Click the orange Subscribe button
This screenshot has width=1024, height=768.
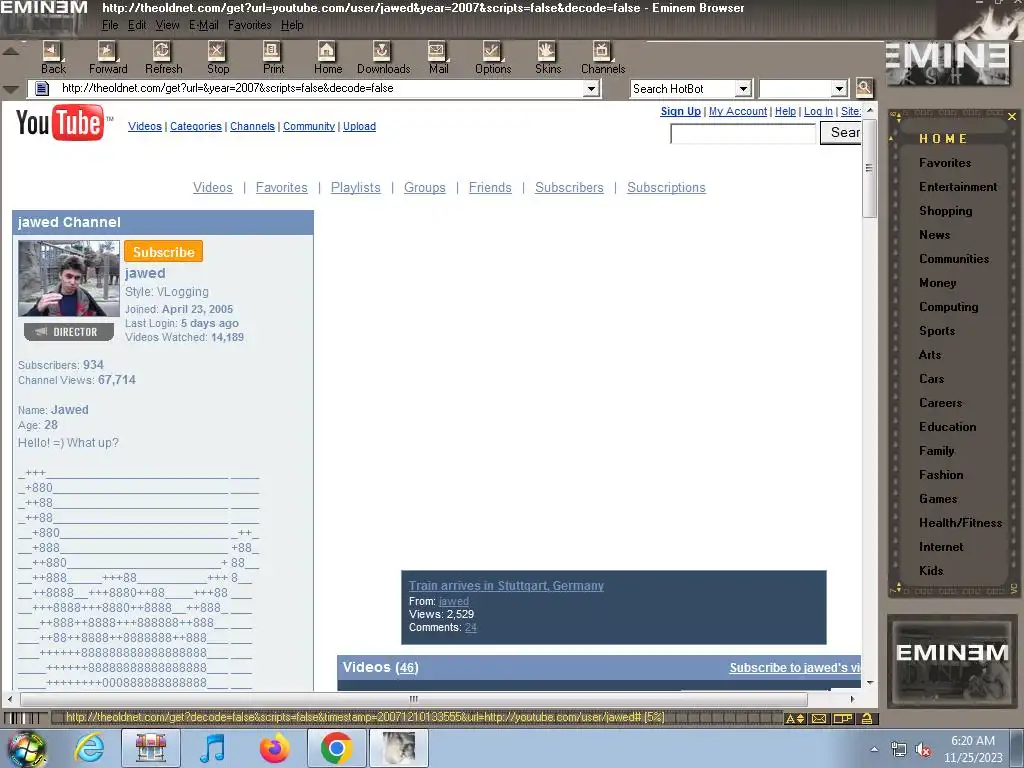(163, 252)
